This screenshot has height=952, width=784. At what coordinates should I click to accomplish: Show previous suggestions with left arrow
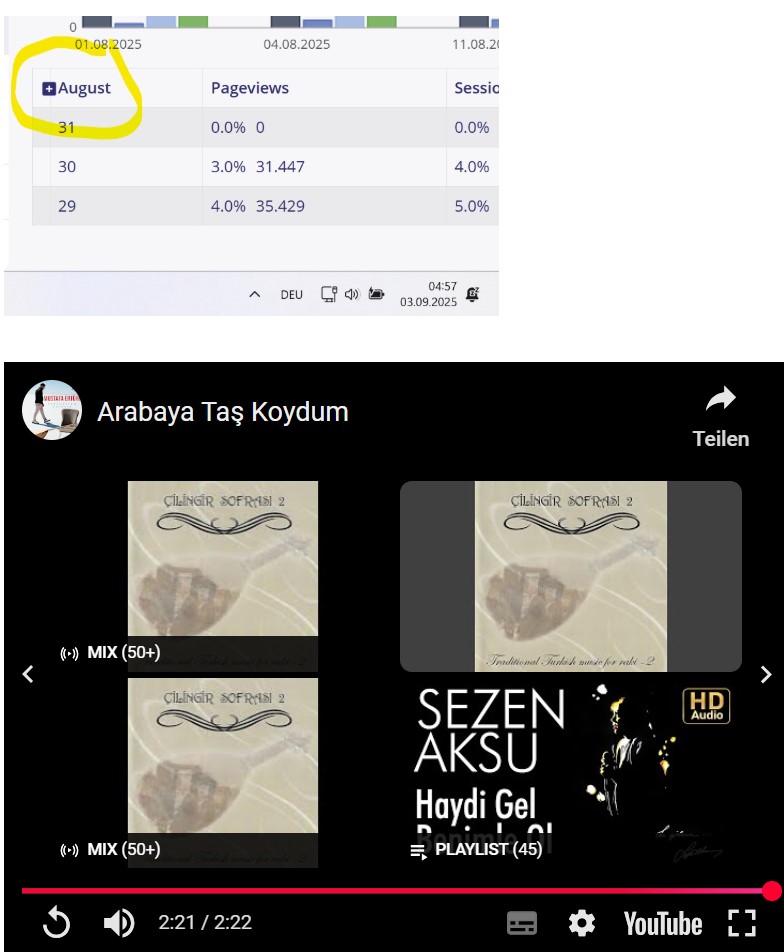28,674
